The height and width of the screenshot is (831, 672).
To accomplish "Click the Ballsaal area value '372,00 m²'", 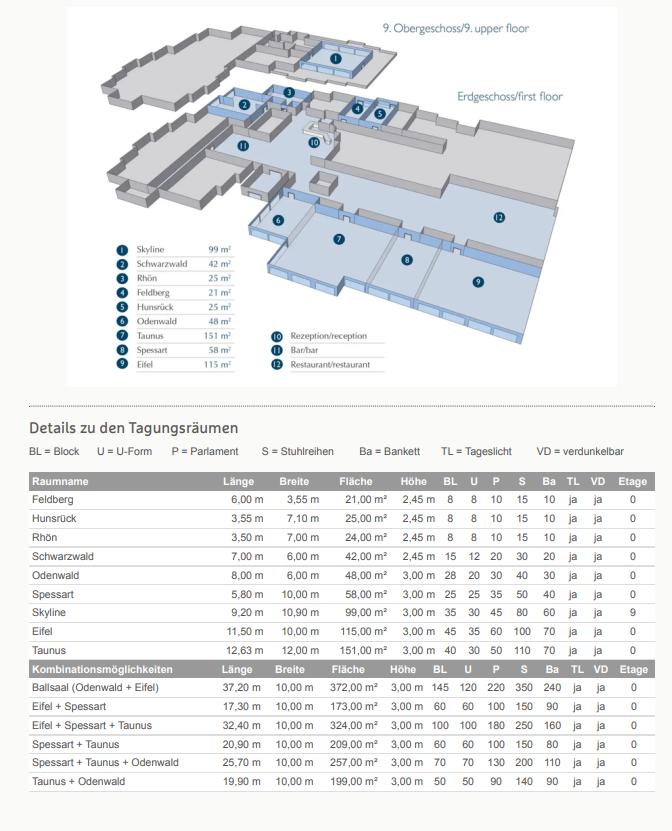I will pos(353,688).
